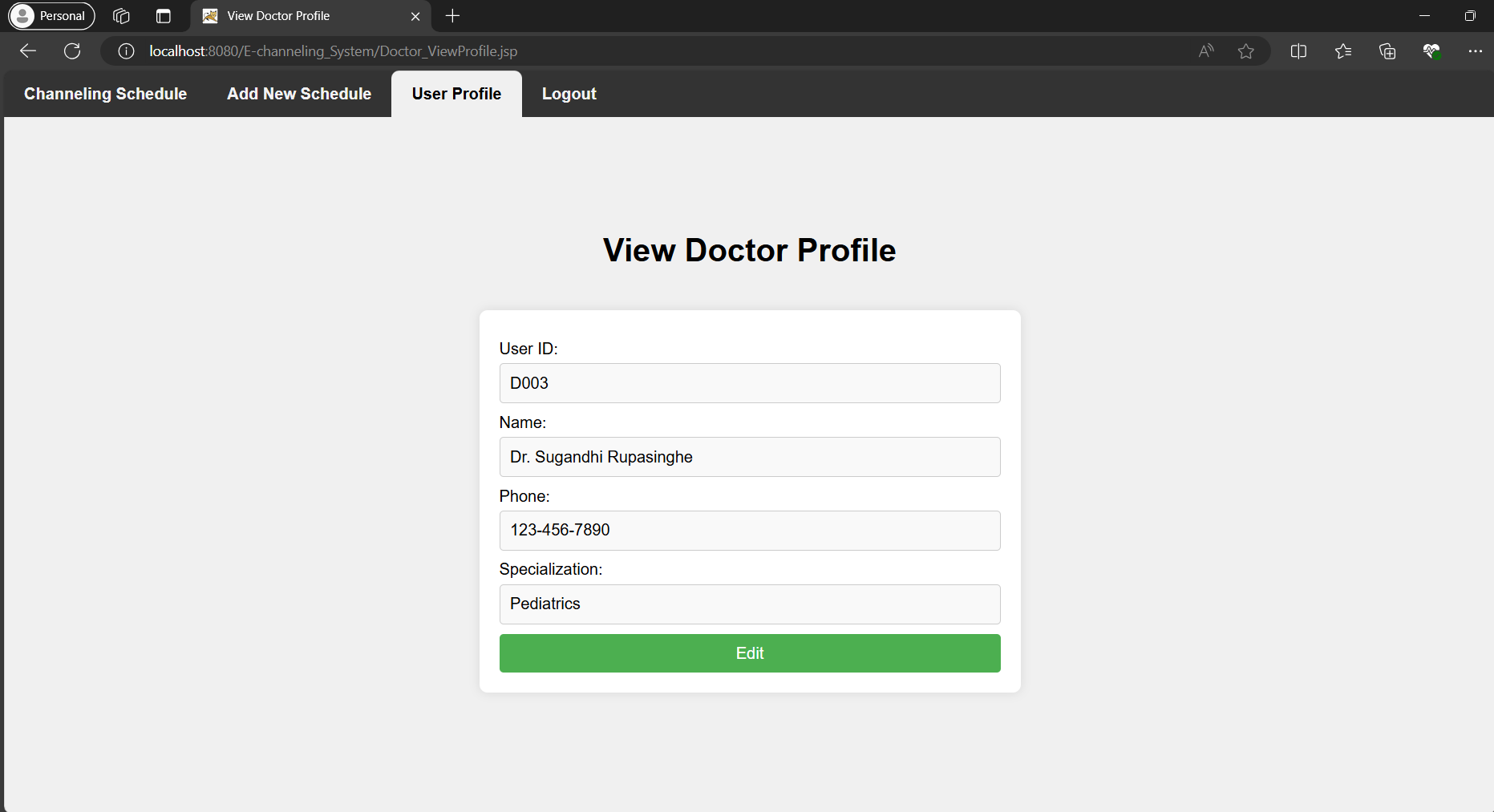Open tab actions menu icon
The image size is (1494, 812).
coord(164,16)
